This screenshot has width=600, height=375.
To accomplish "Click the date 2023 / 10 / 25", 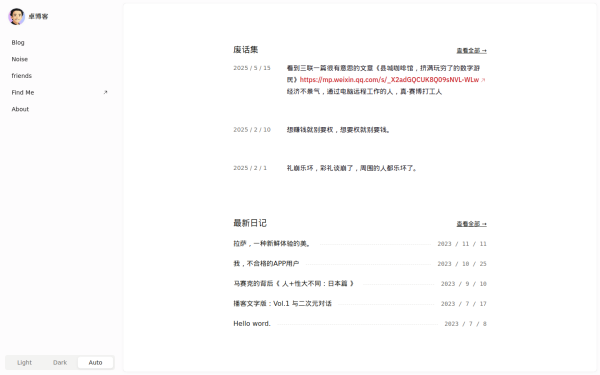I will click(x=462, y=264).
